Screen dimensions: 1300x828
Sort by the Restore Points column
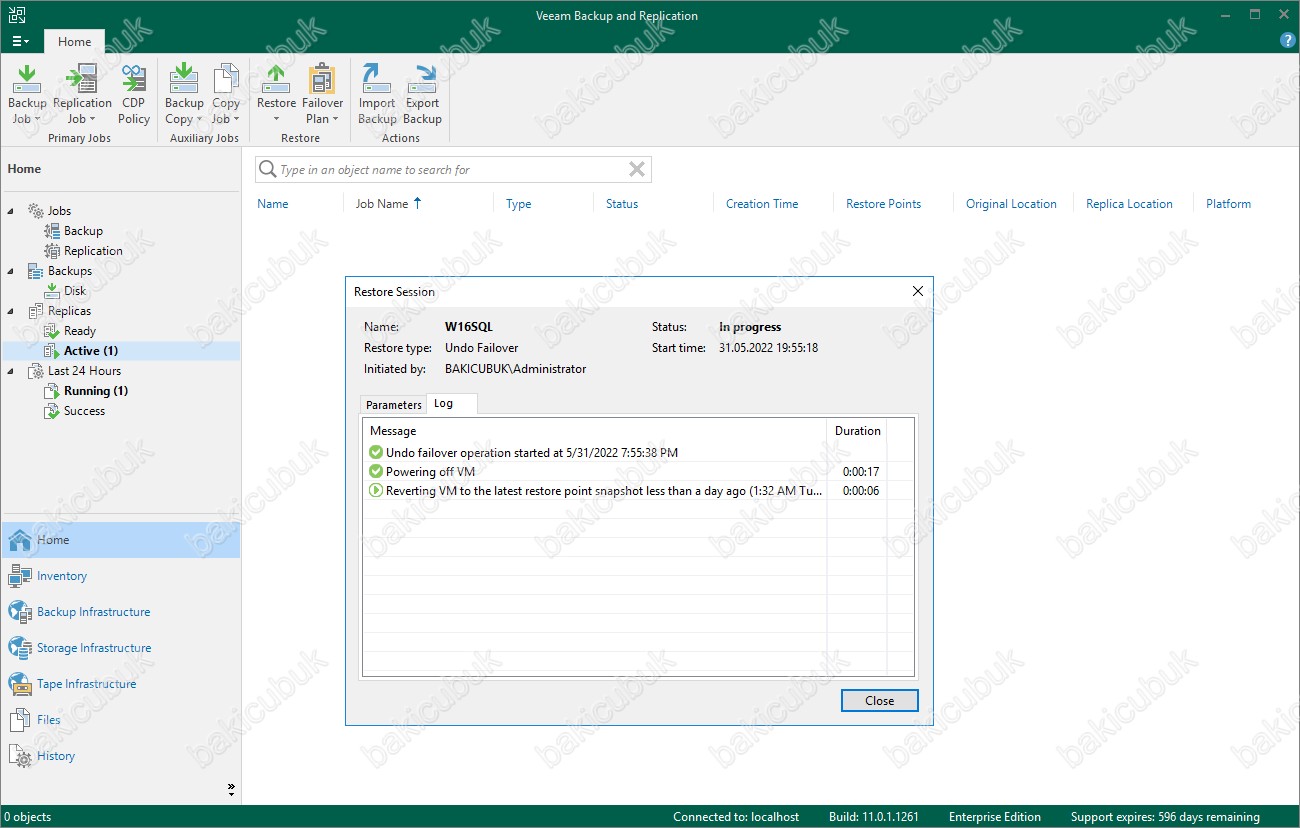click(883, 204)
